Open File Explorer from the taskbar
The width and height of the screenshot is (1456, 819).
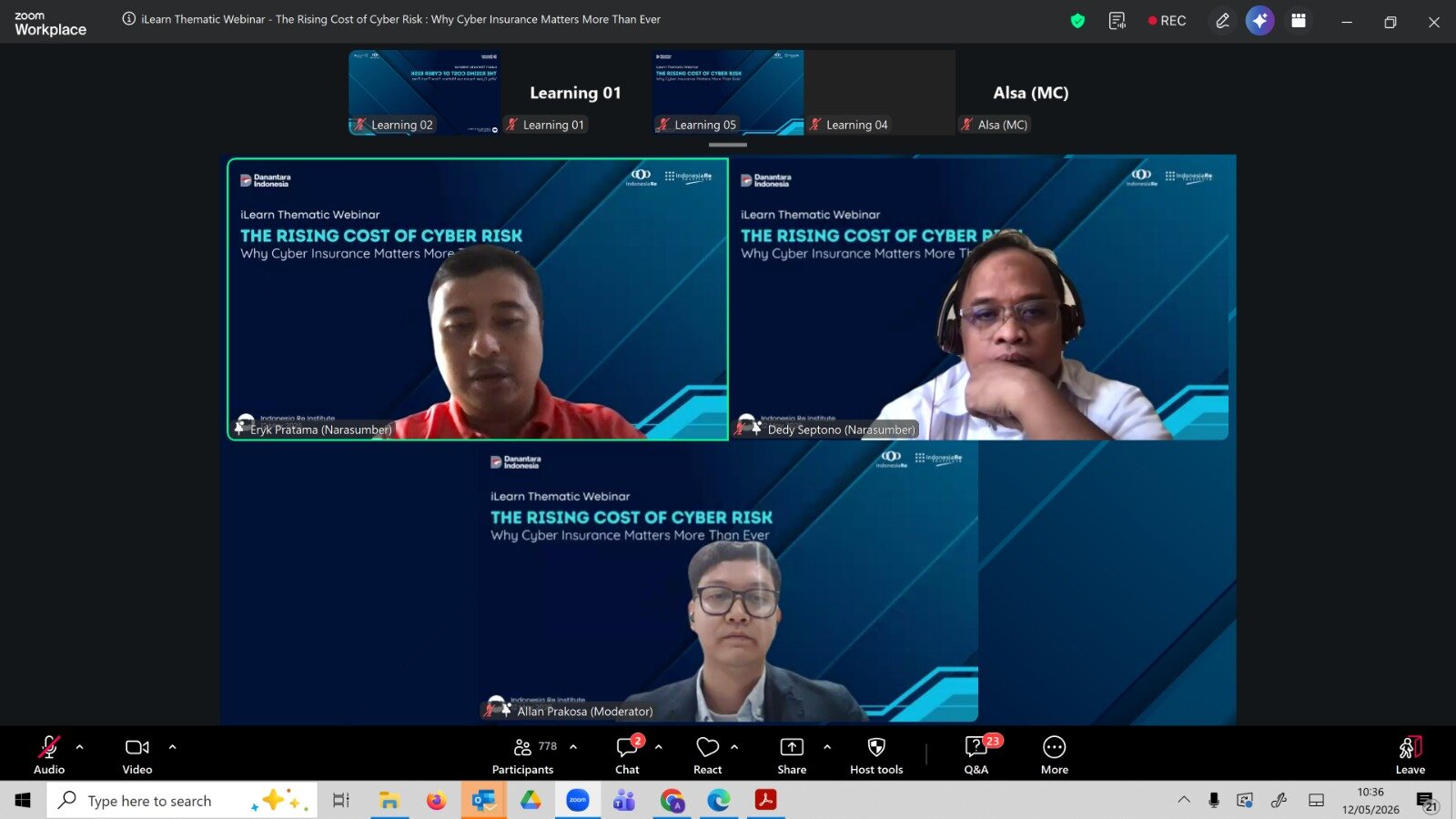point(389,801)
